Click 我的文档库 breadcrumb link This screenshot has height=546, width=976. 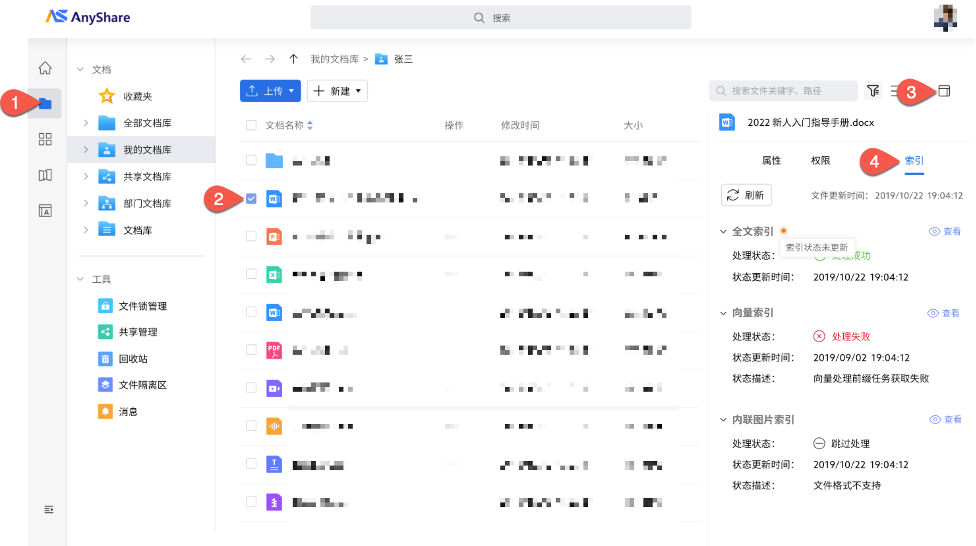[x=335, y=59]
